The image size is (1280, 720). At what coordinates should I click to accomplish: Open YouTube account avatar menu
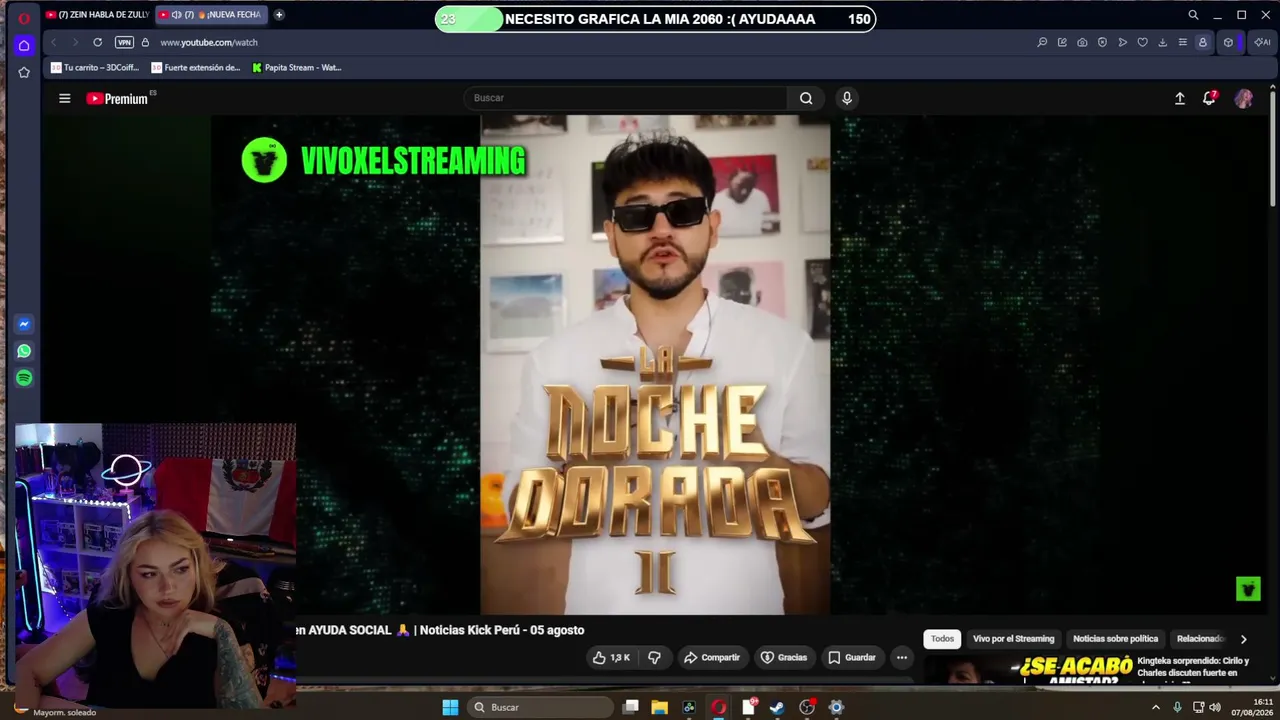point(1244,98)
